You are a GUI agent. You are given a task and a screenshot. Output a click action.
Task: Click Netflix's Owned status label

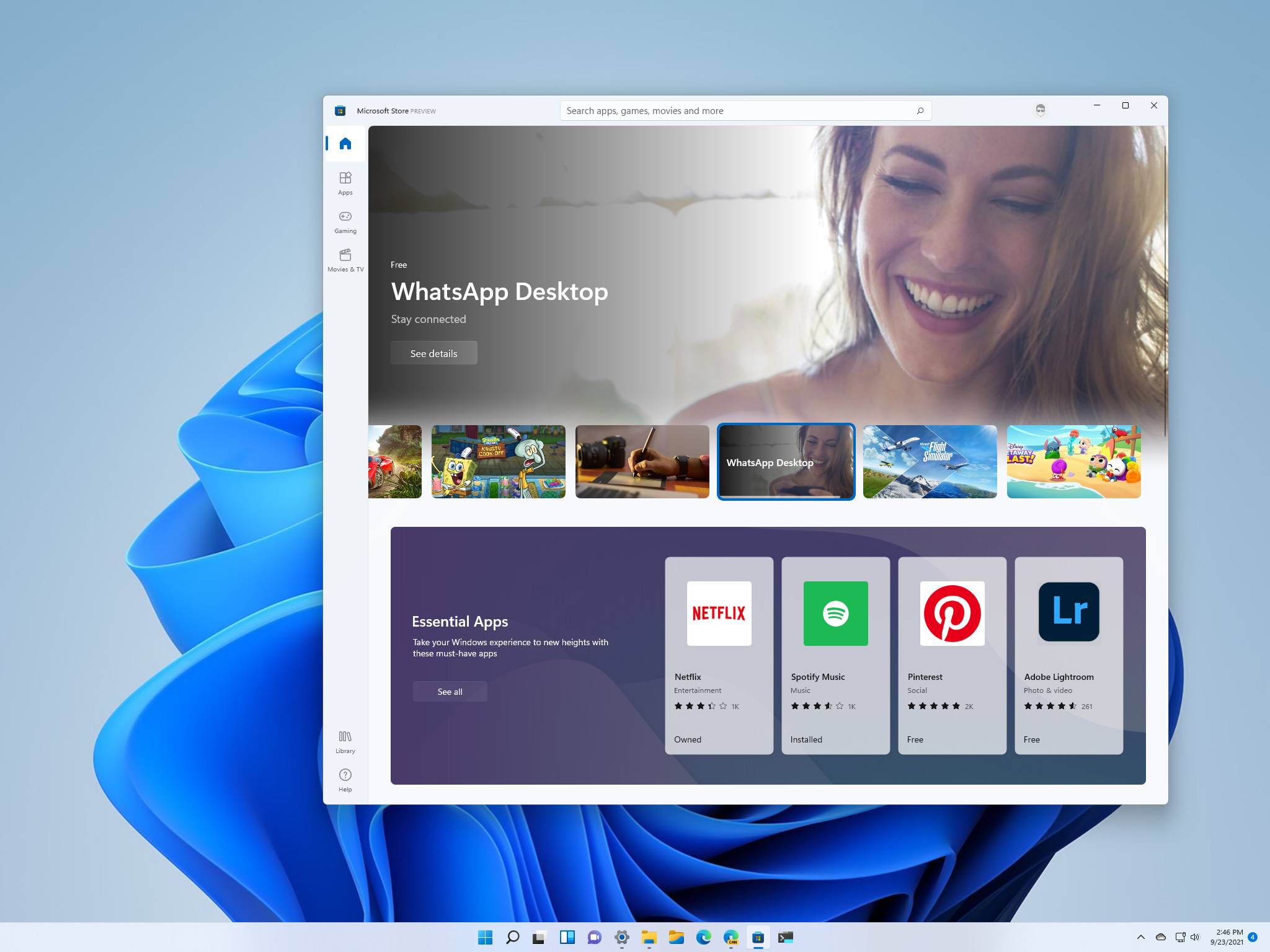pos(688,739)
